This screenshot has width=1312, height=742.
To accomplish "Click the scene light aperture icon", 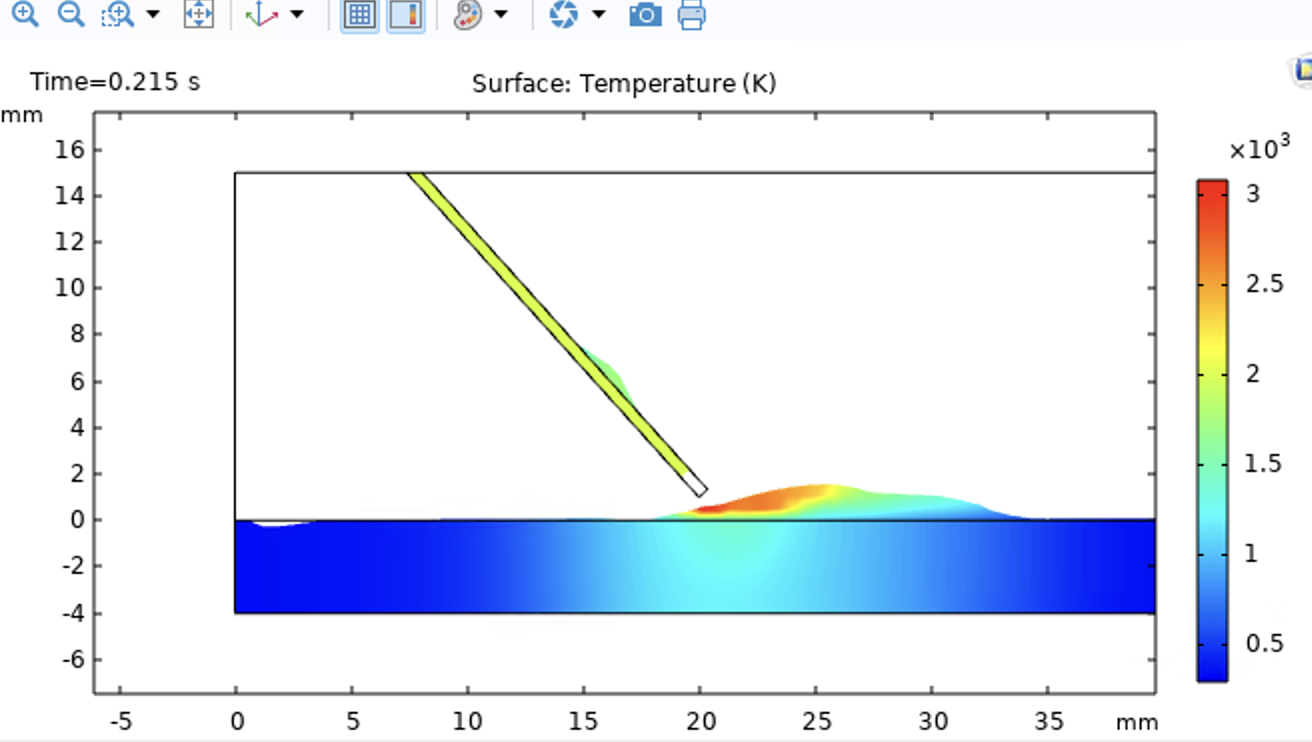I will tap(564, 14).
